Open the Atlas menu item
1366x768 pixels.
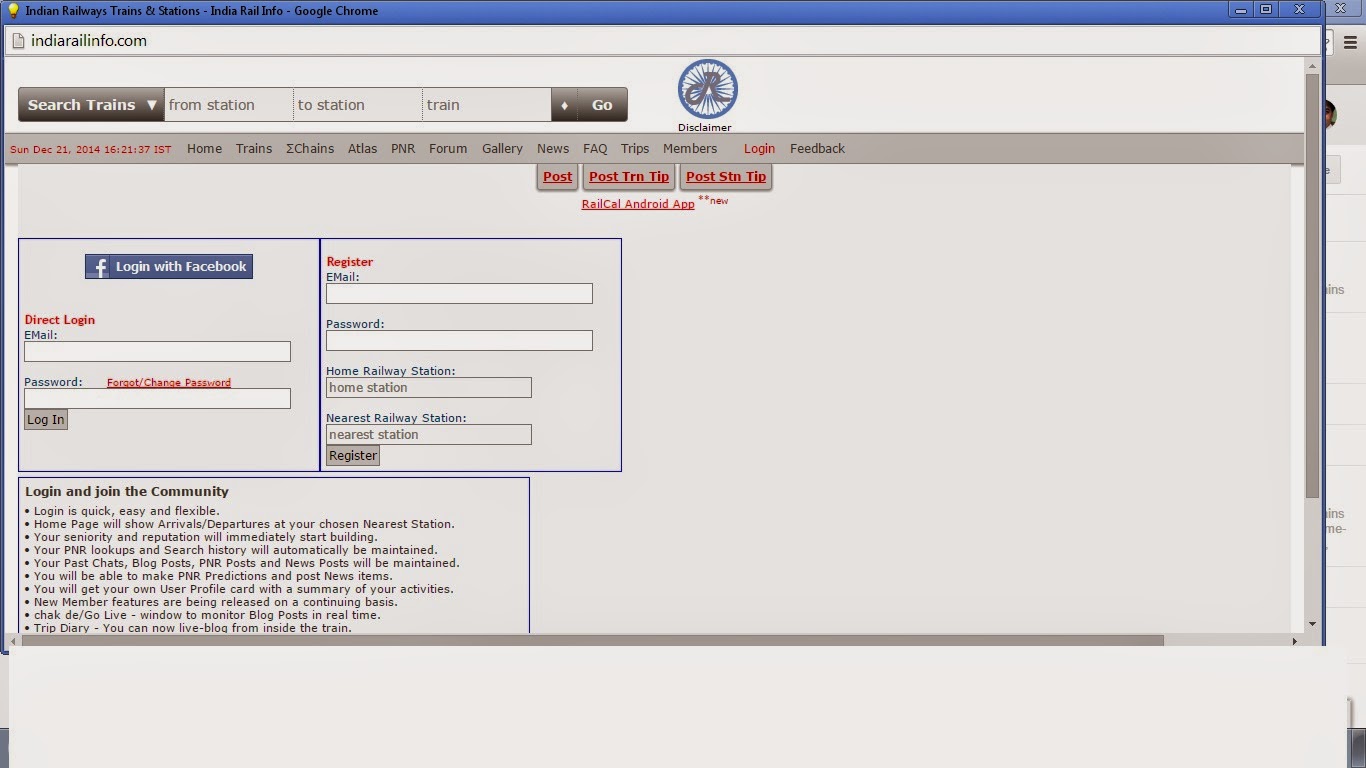(362, 148)
